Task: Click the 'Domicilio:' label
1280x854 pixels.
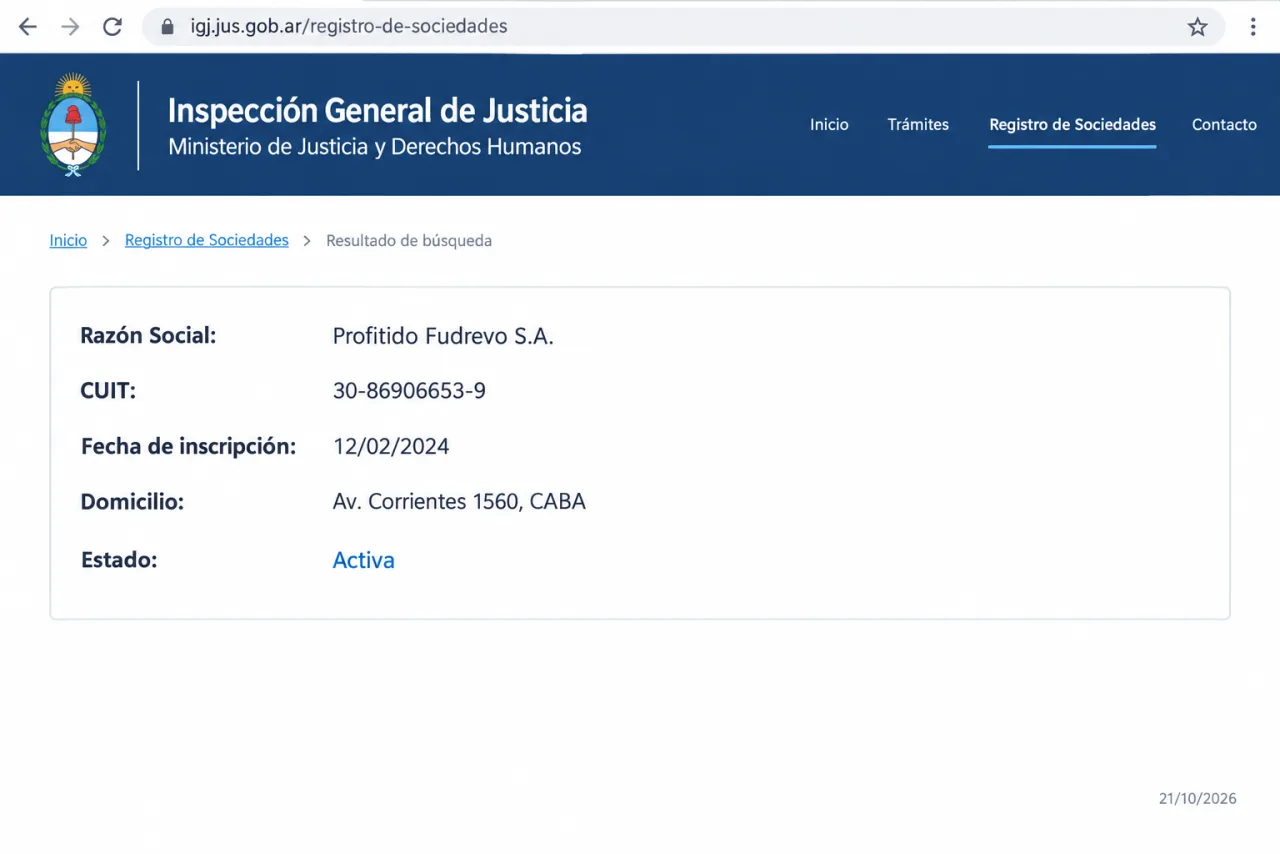Action: point(132,502)
